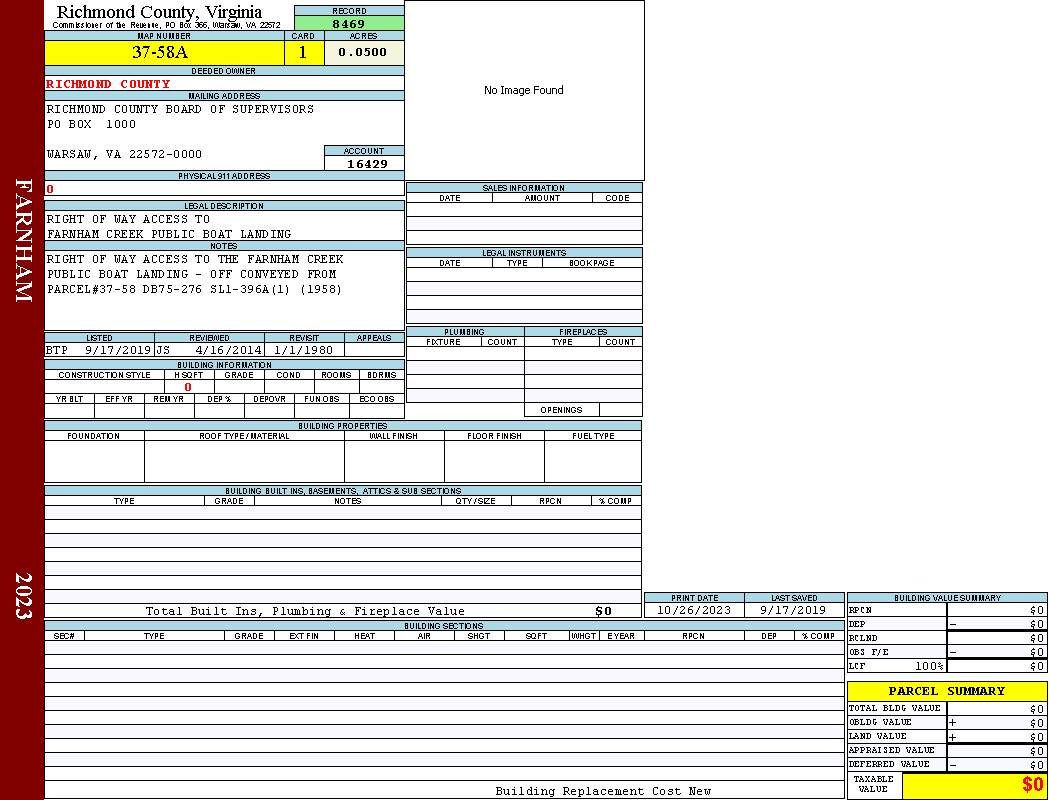Click the account number 16429 field
The height and width of the screenshot is (800, 1050).
pos(367,164)
